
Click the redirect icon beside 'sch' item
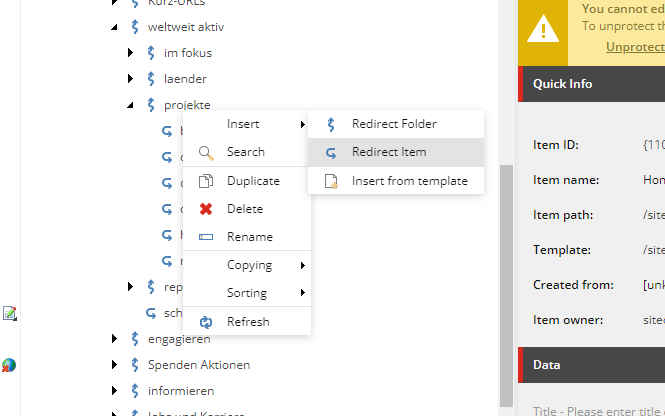pos(151,313)
